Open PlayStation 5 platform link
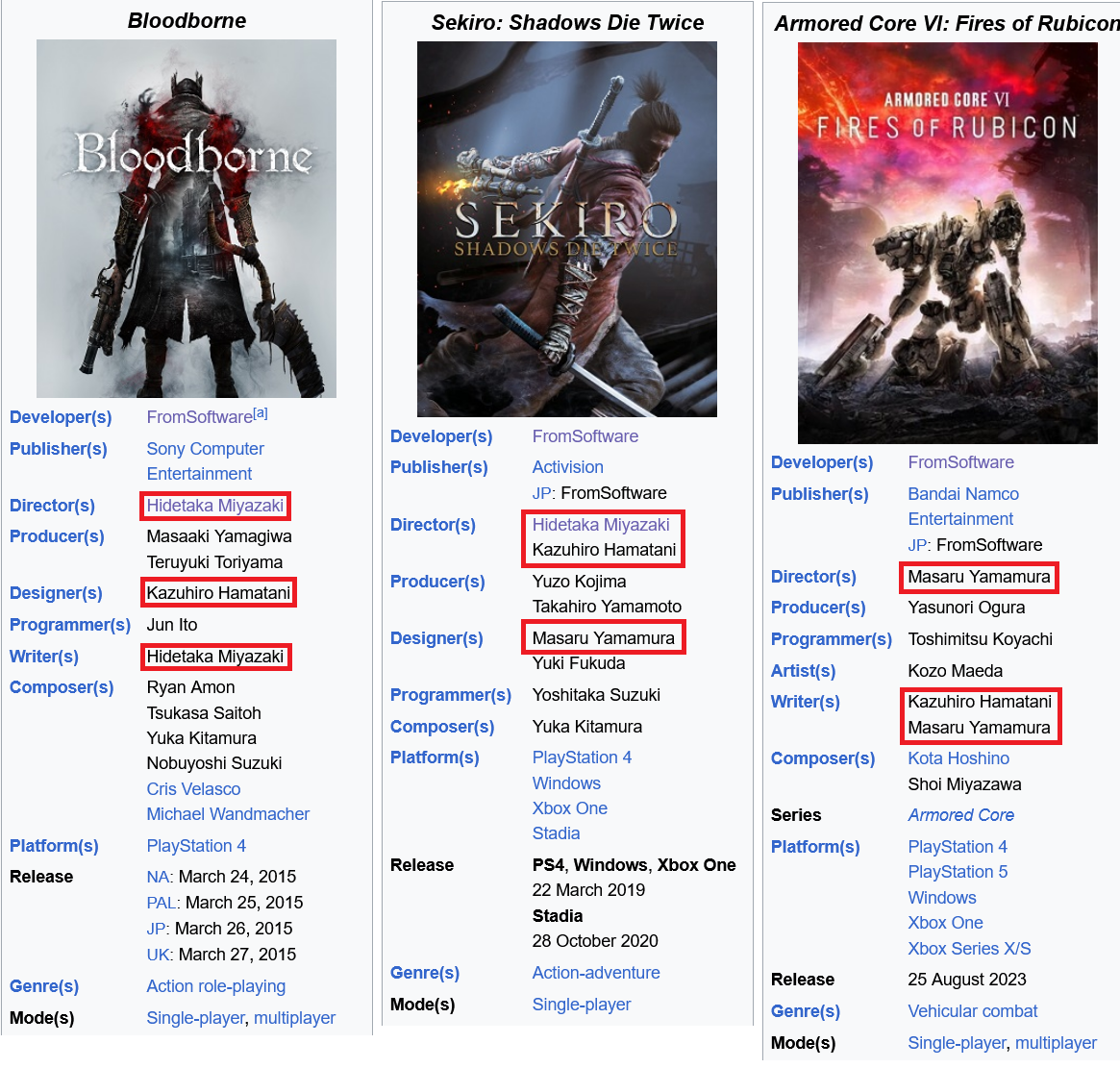1120x1068 pixels. click(958, 872)
